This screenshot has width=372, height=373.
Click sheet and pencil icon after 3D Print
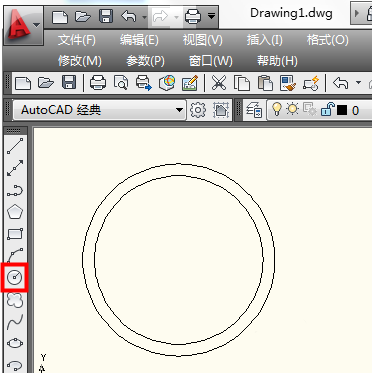point(190,83)
